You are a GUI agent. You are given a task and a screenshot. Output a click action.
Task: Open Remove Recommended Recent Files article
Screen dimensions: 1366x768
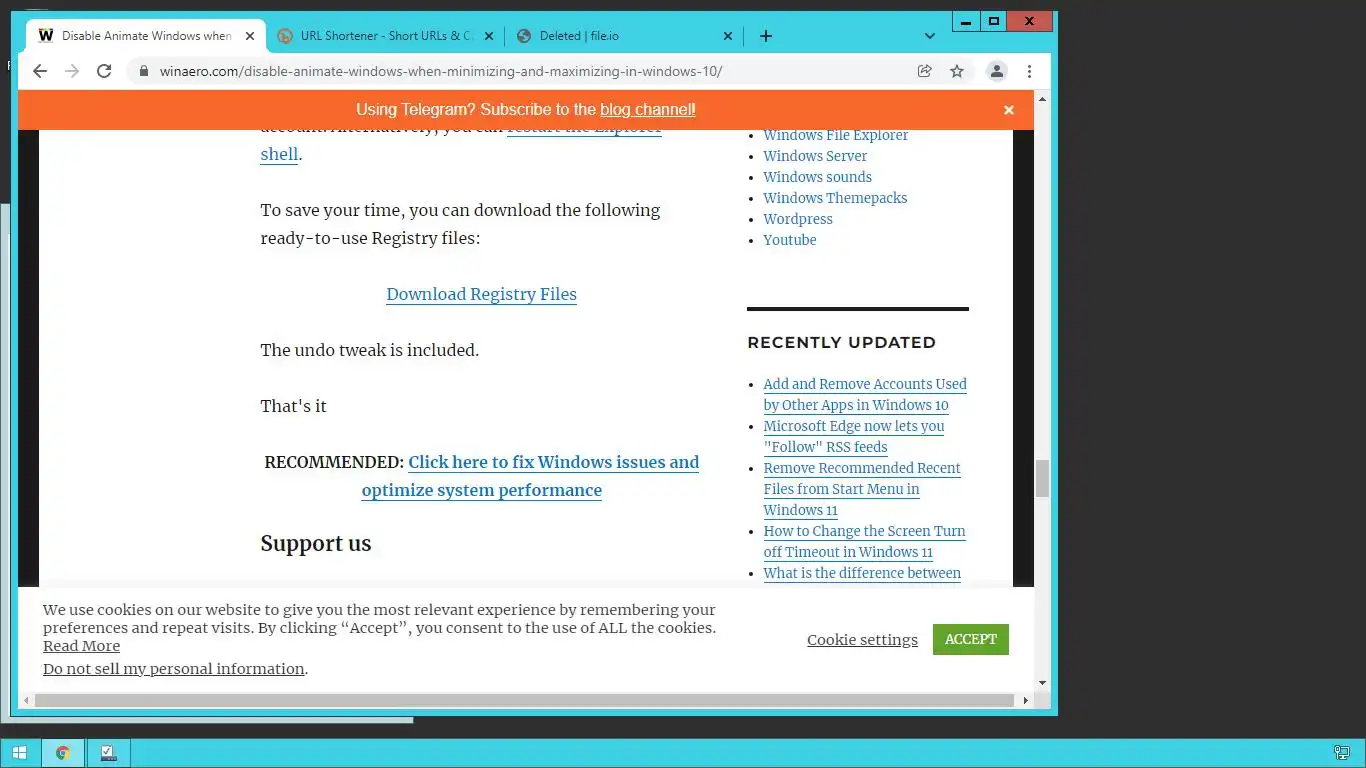862,489
